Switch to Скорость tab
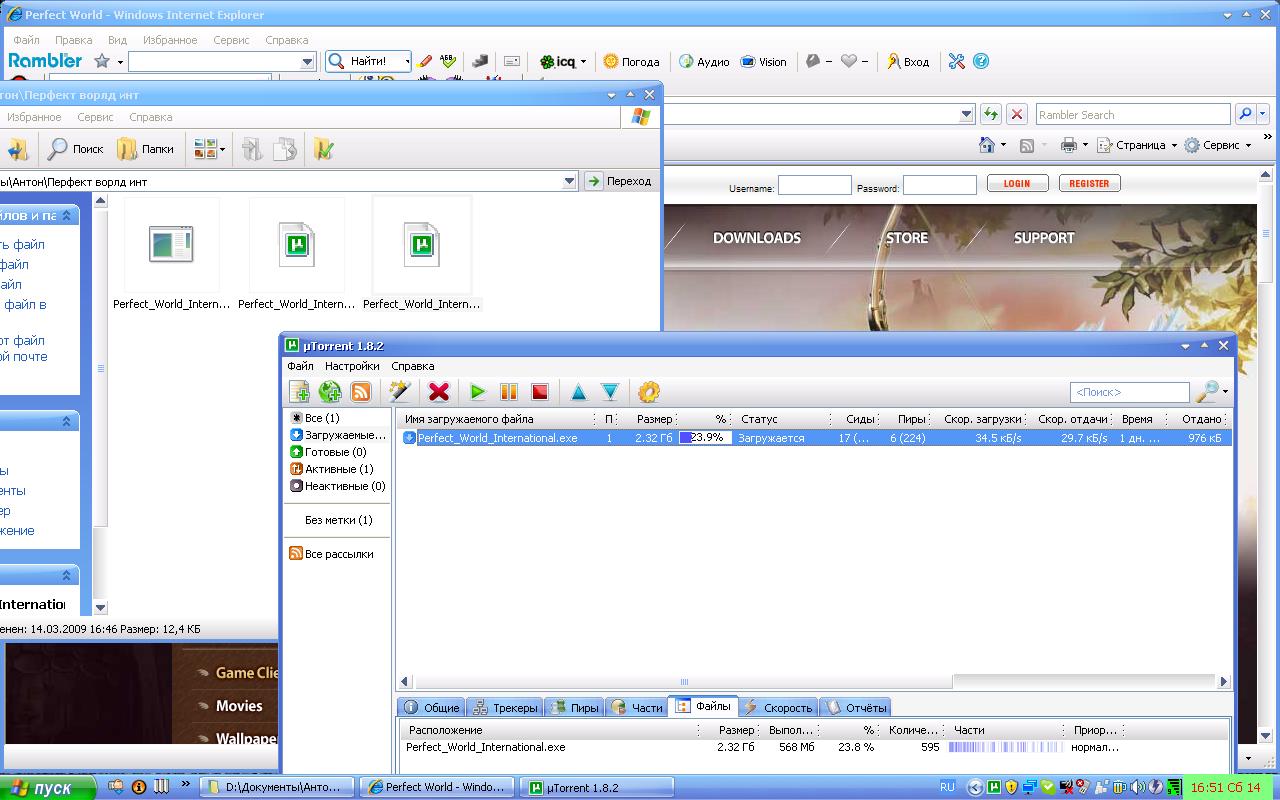 [x=778, y=707]
